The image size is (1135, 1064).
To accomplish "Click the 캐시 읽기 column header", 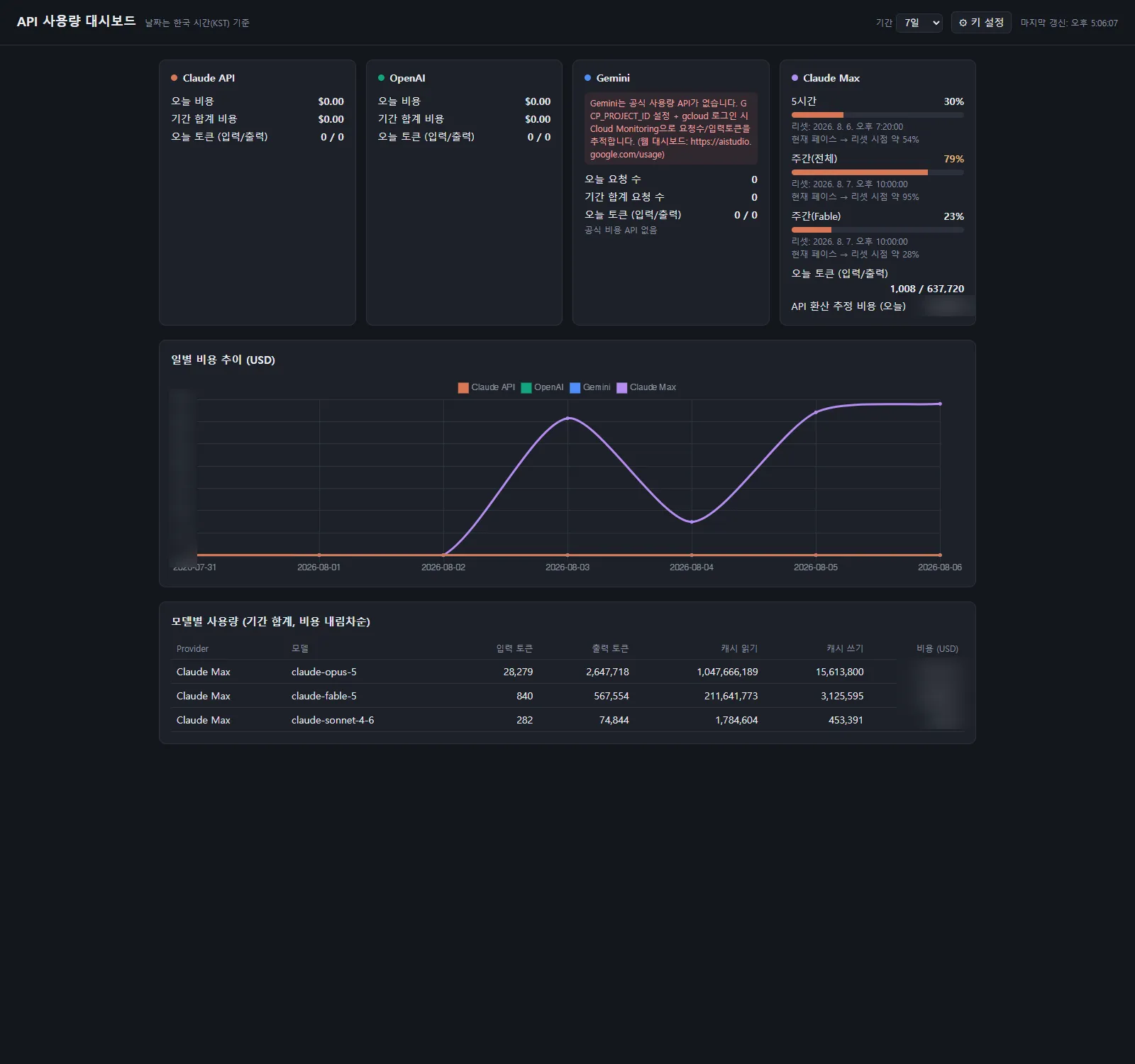I will pos(739,649).
